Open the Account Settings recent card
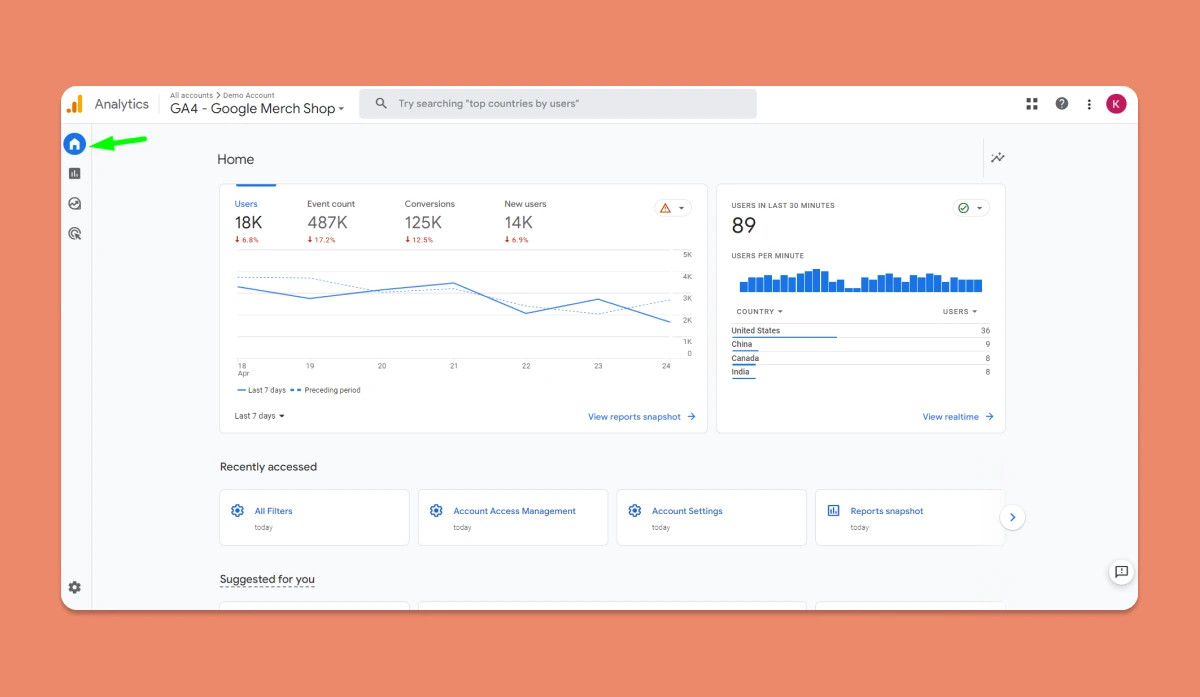 pyautogui.click(x=712, y=517)
